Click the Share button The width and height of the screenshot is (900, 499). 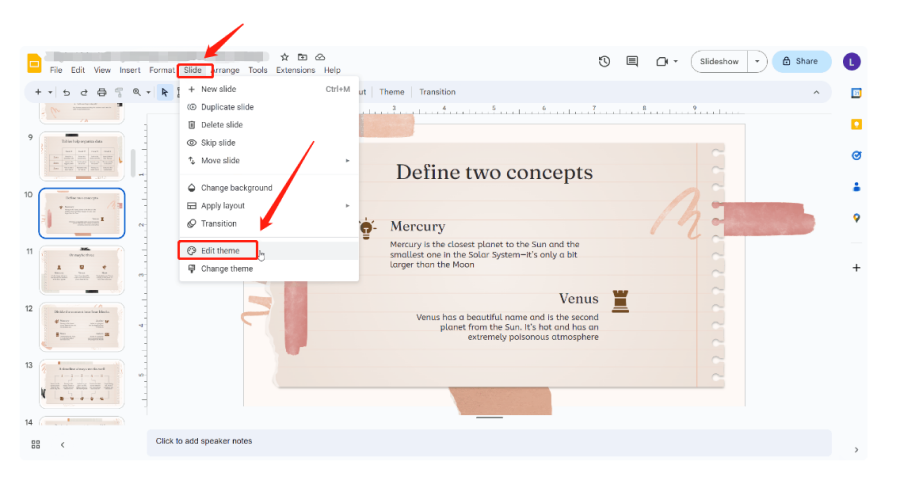[801, 61]
